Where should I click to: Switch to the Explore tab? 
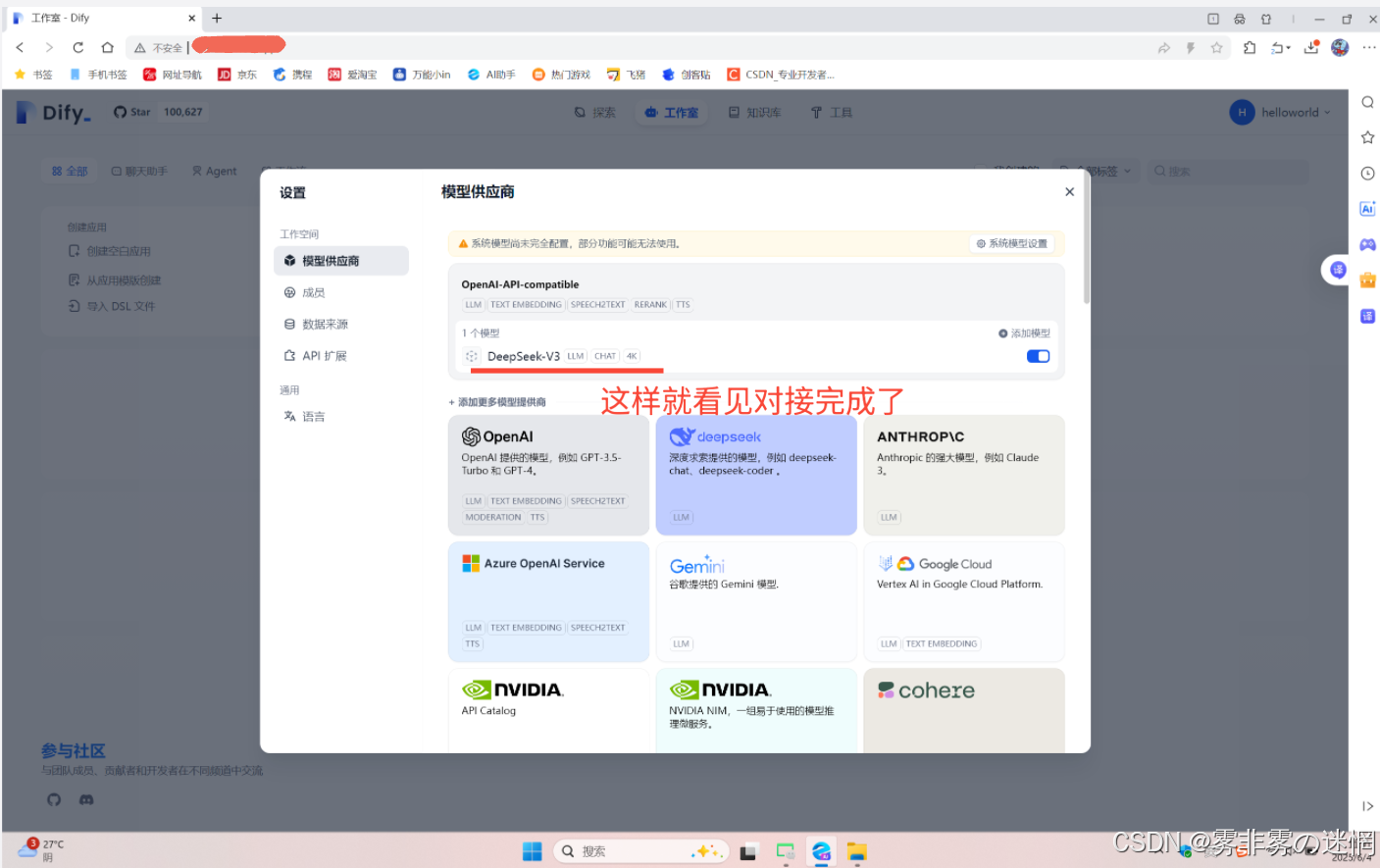595,113
